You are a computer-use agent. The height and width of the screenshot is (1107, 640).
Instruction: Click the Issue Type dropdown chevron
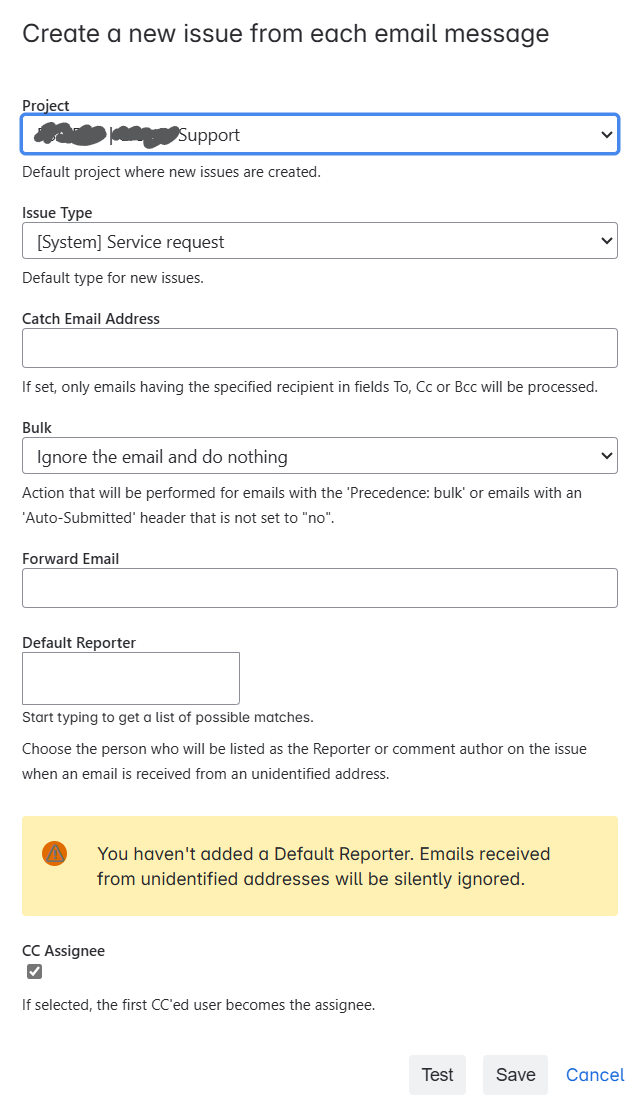606,240
